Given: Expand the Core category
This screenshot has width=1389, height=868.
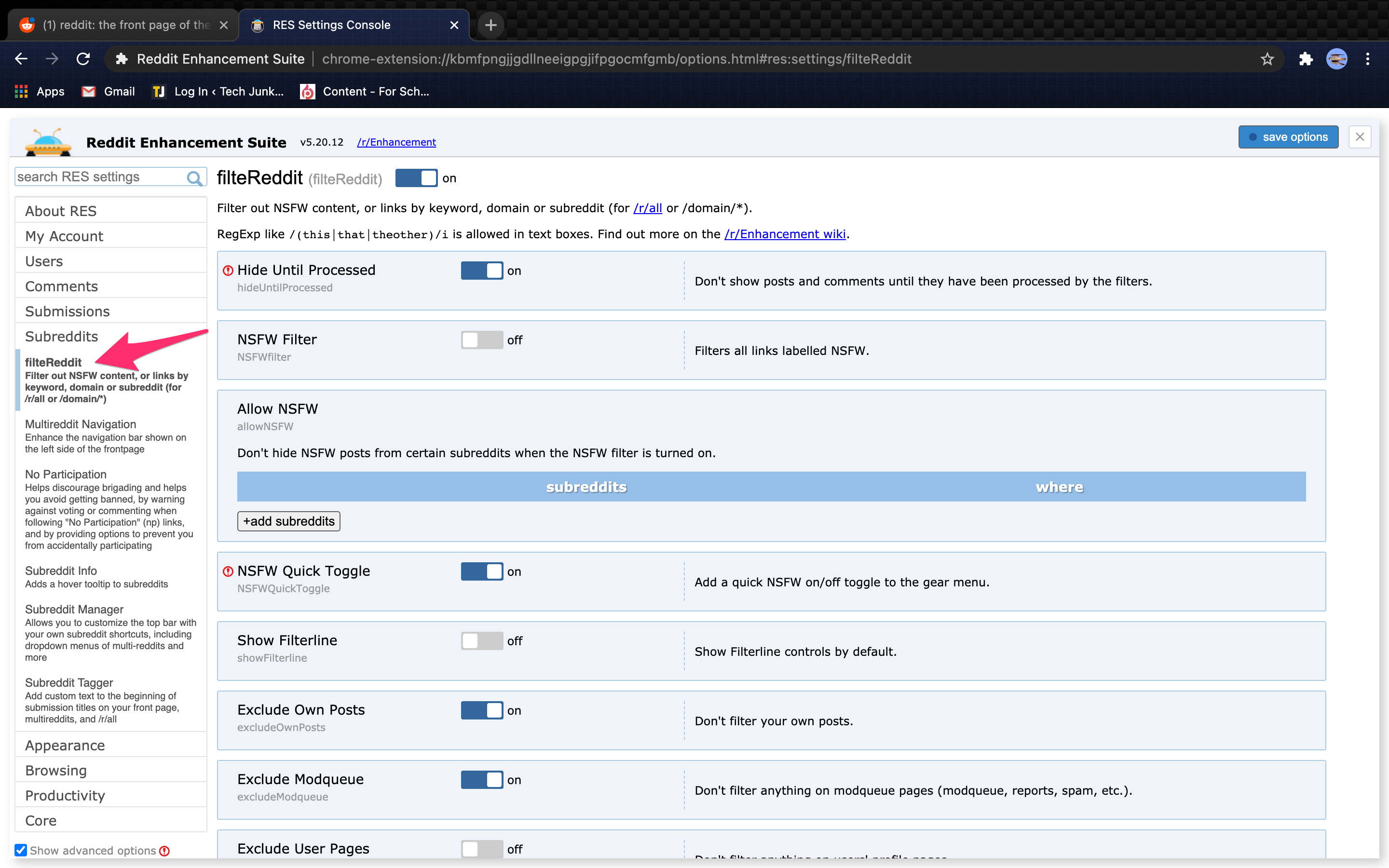Looking at the screenshot, I should 111,820.
